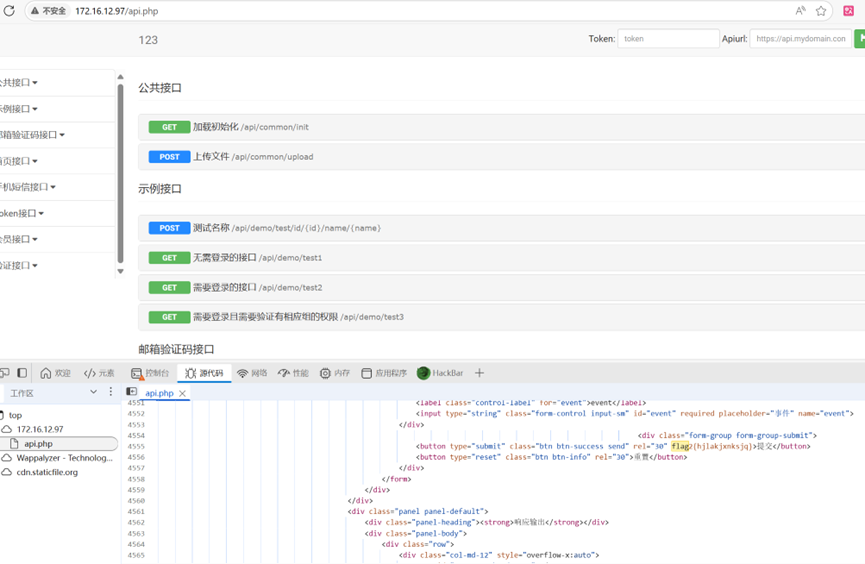The image size is (865, 564).
Task: Click the reset button code on line 4556
Action: 551,457
